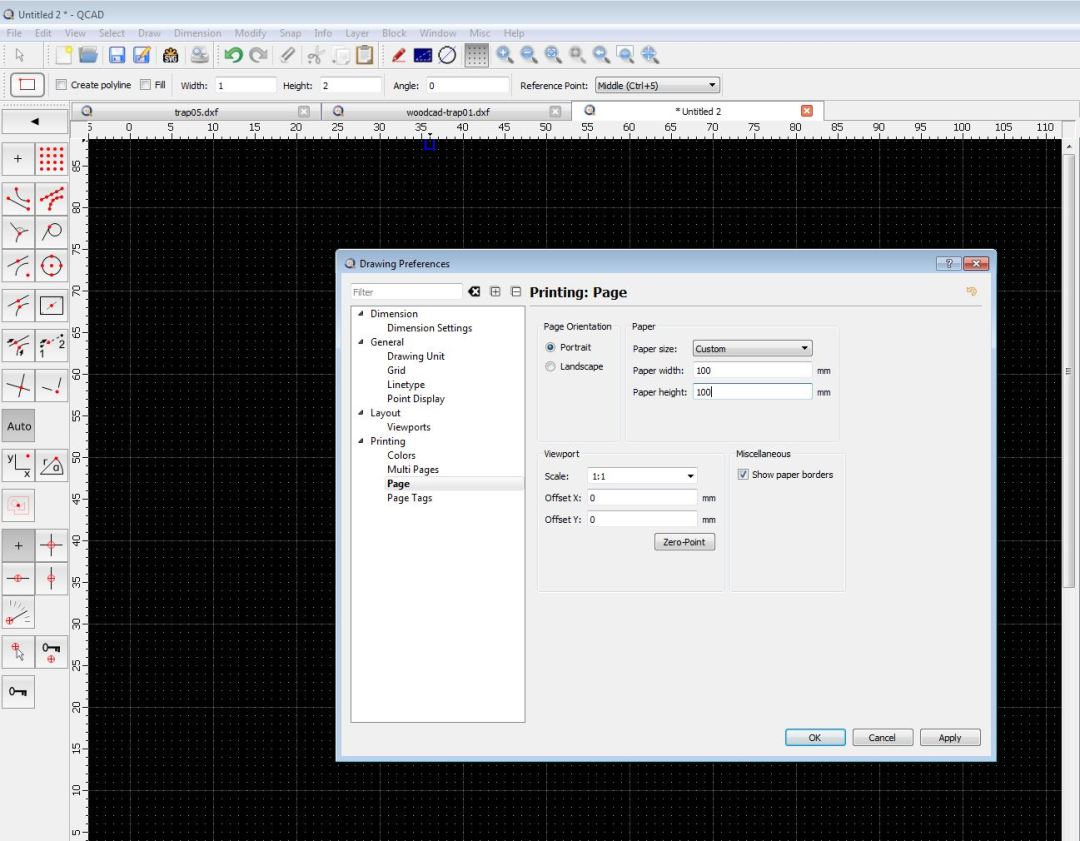Screen dimensions: 1080x841
Task: Click the Zoom In magnifier icon
Action: (x=505, y=55)
